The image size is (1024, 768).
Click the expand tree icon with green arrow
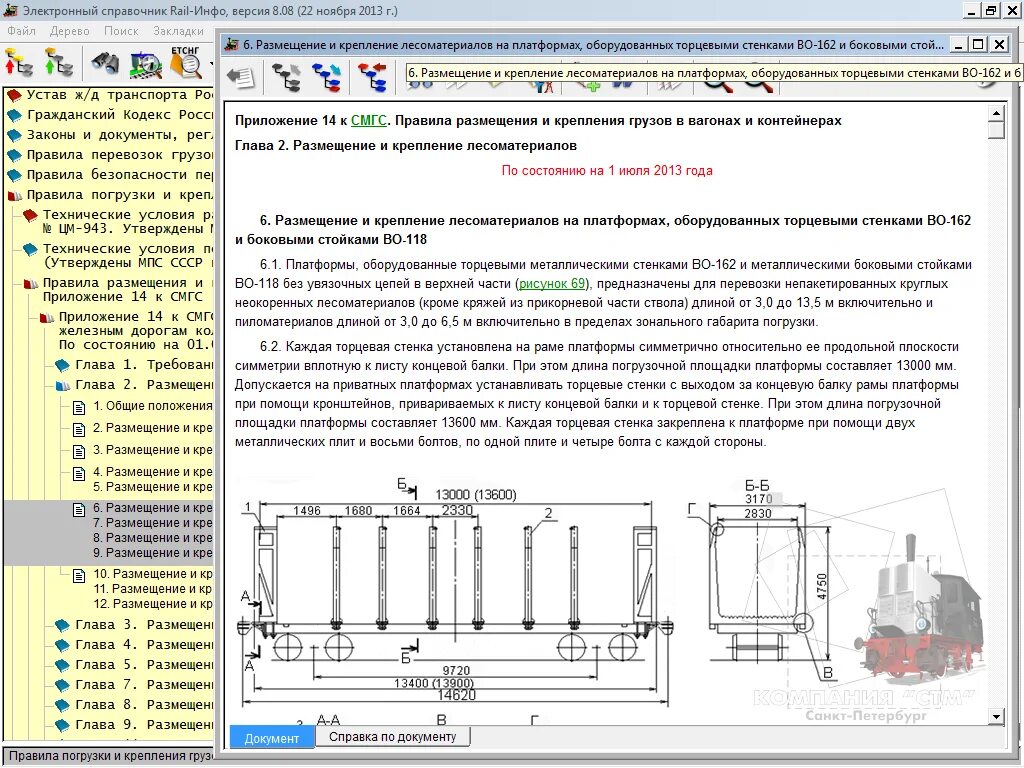(59, 63)
